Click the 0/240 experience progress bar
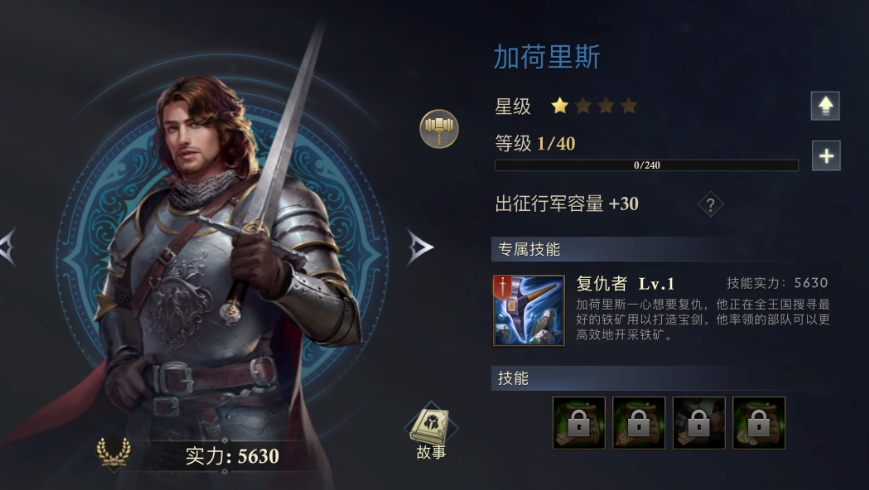869x490 pixels. pyautogui.click(x=646, y=165)
